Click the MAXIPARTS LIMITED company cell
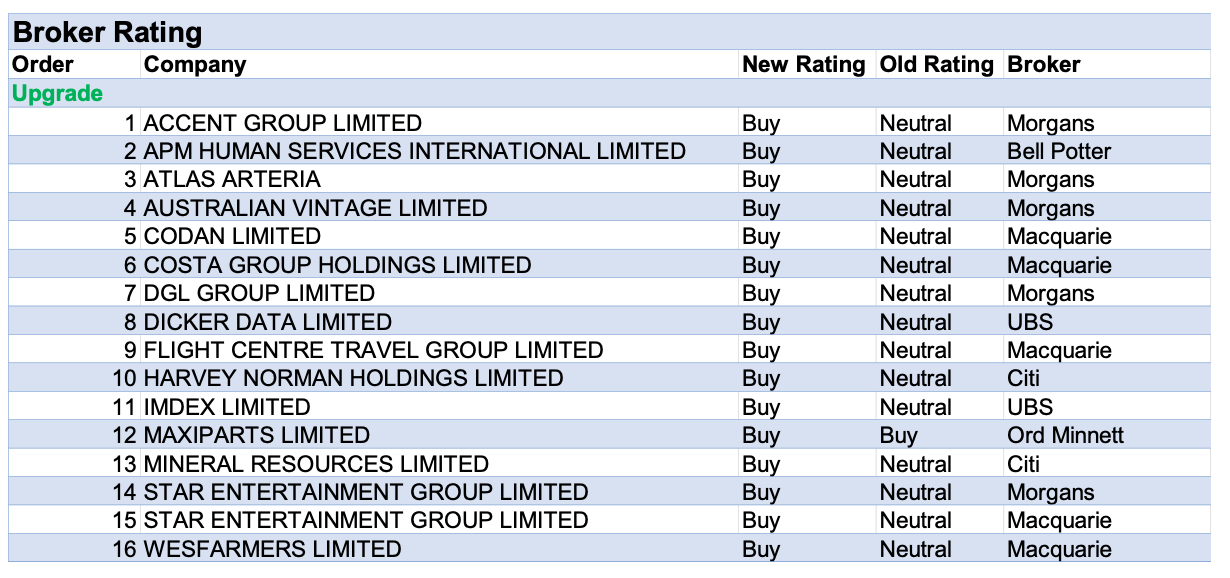 pos(257,436)
